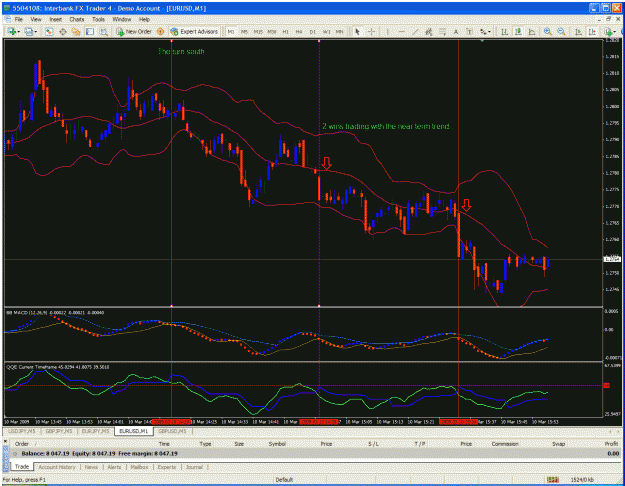
Task: Click the New Order button
Action: point(134,31)
